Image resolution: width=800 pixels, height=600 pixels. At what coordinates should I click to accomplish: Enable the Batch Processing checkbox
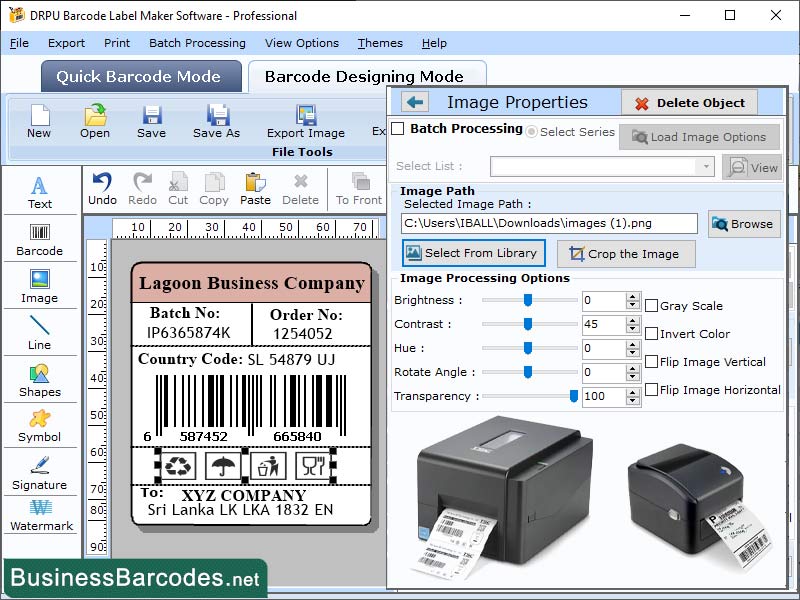399,130
